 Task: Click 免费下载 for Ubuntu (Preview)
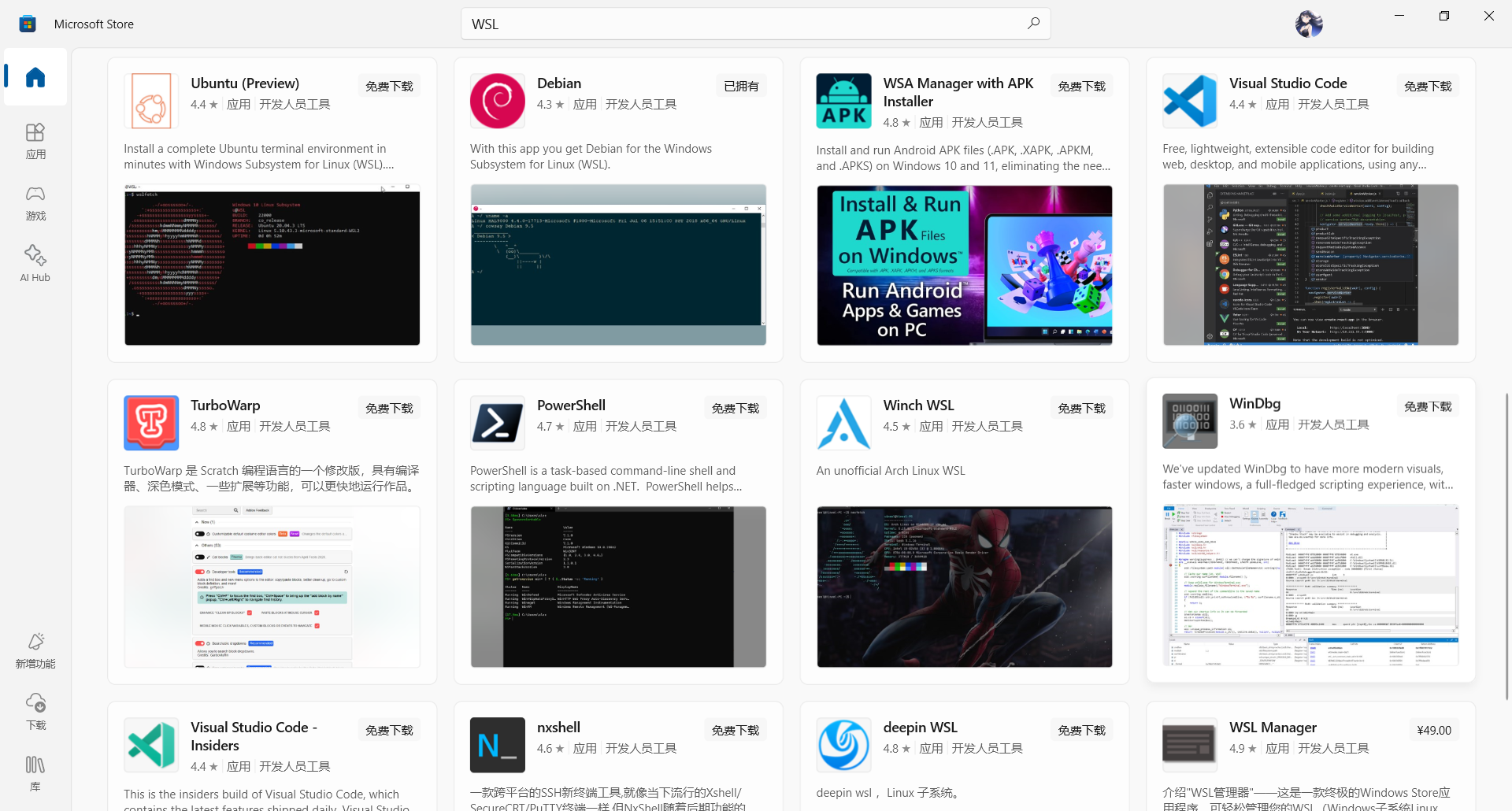click(x=389, y=86)
